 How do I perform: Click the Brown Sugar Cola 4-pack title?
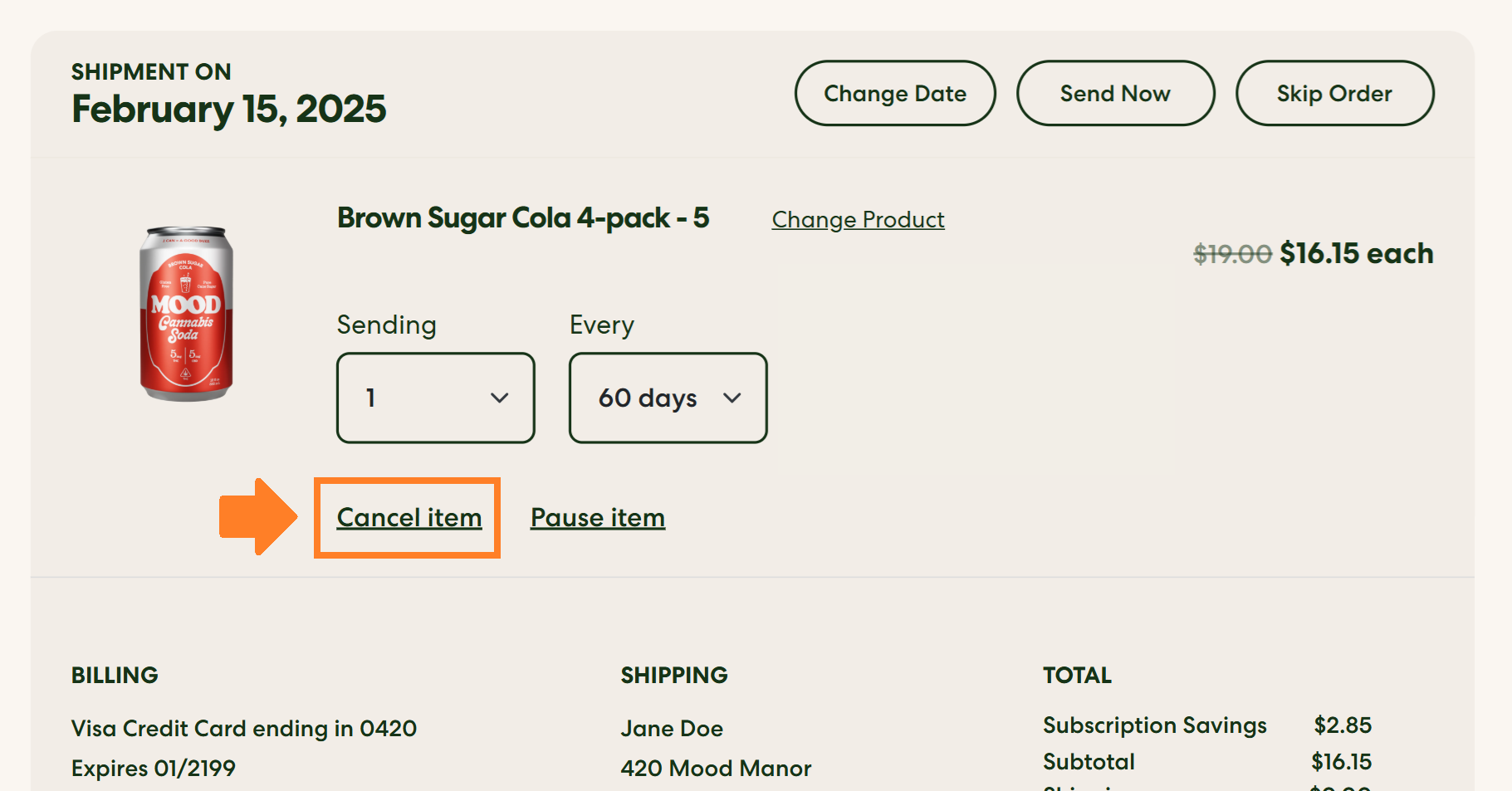(x=523, y=218)
